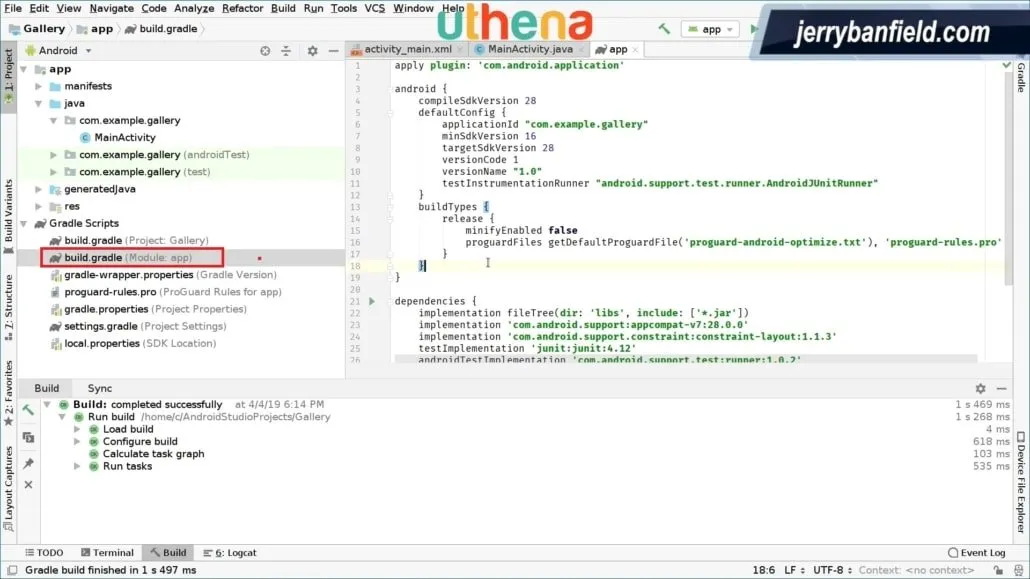Close the activity_main.xml tab
The width and height of the screenshot is (1030, 579).
[x=459, y=49]
